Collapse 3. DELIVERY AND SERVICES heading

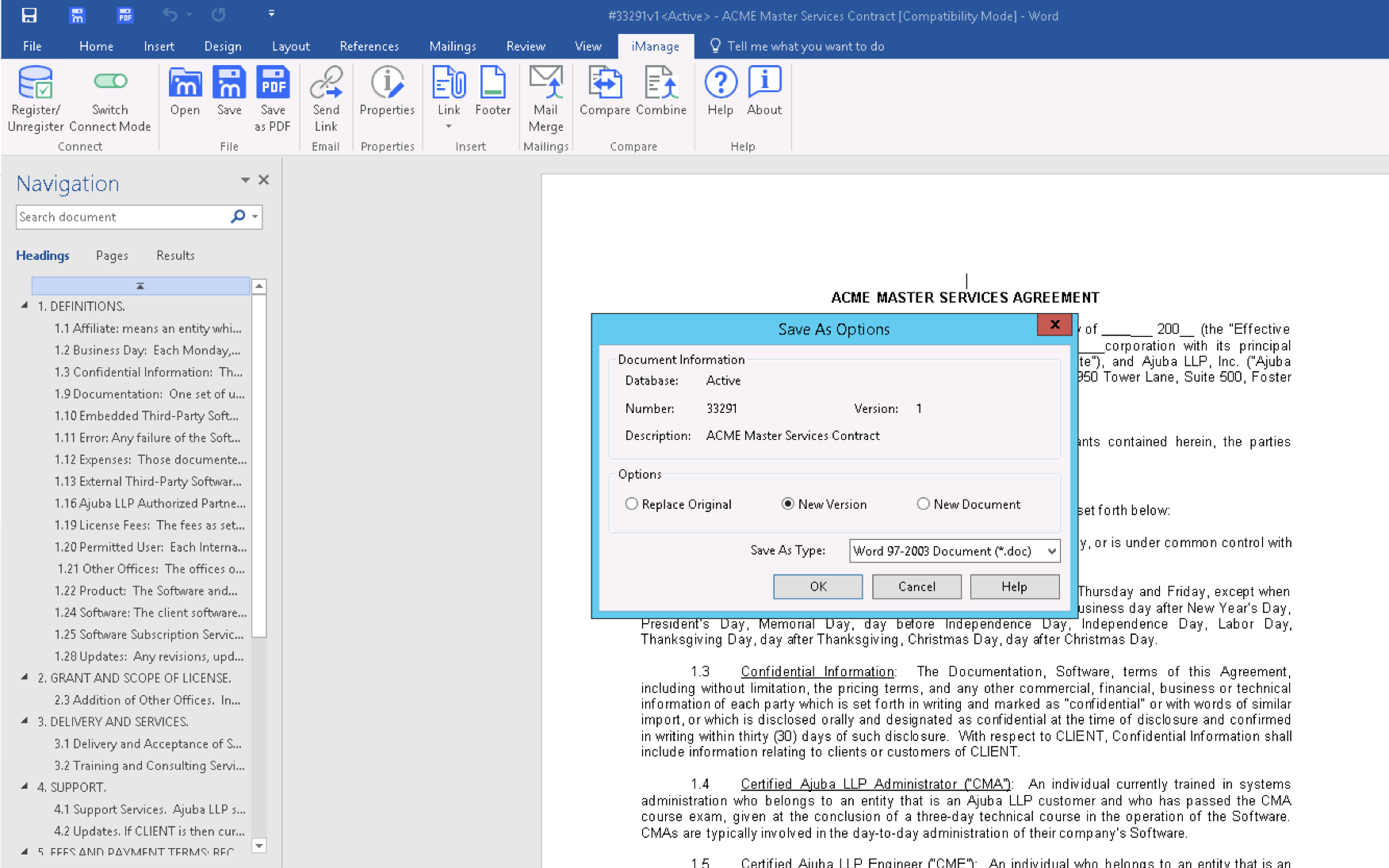click(25, 721)
